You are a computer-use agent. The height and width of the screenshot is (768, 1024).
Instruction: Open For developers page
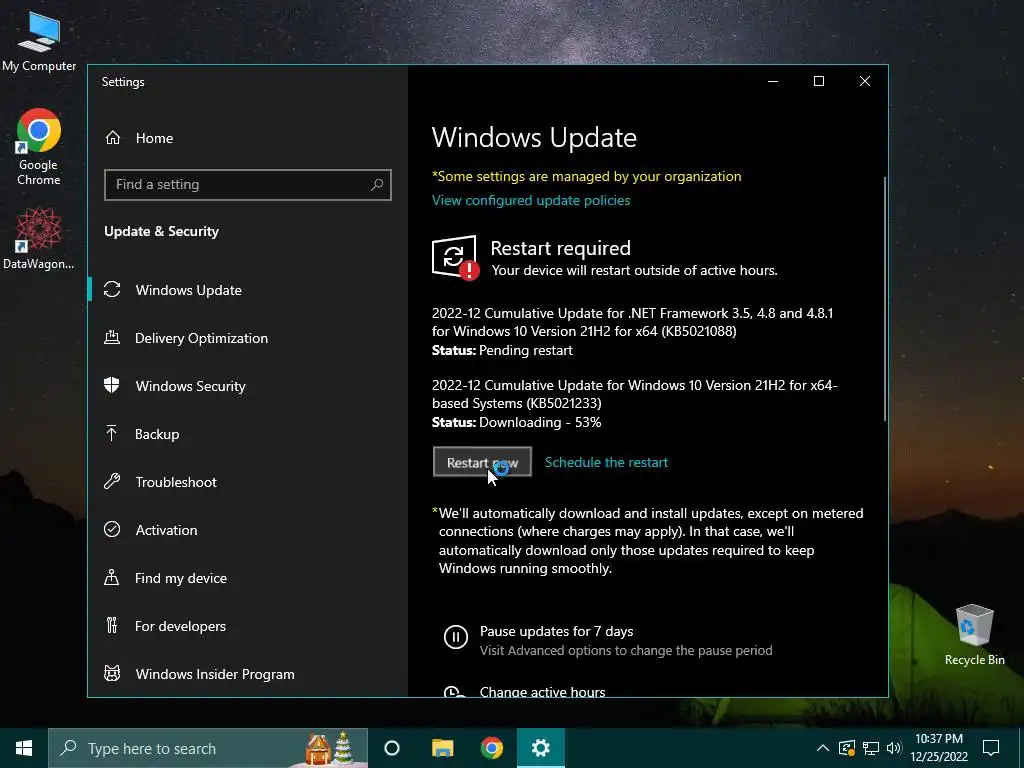click(180, 626)
